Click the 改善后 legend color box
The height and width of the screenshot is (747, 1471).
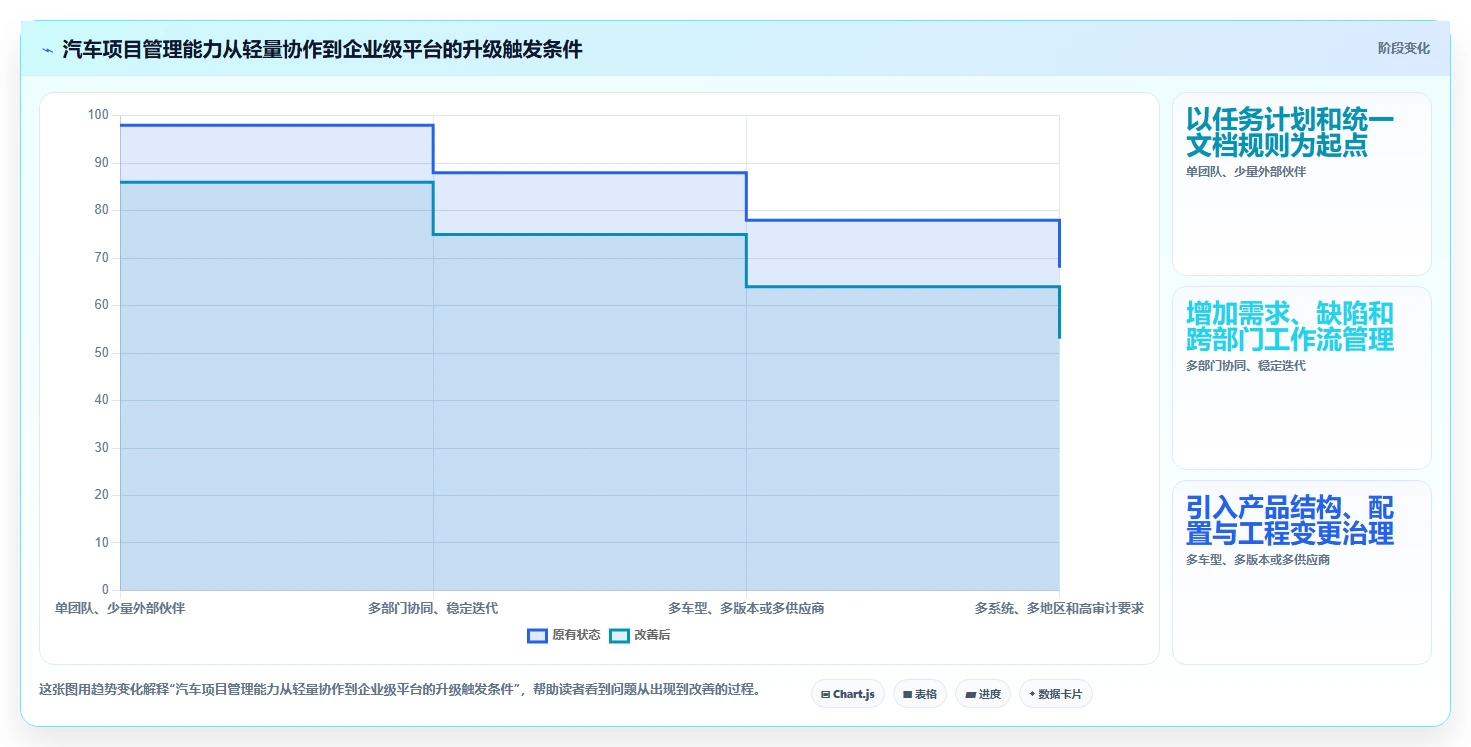[619, 635]
